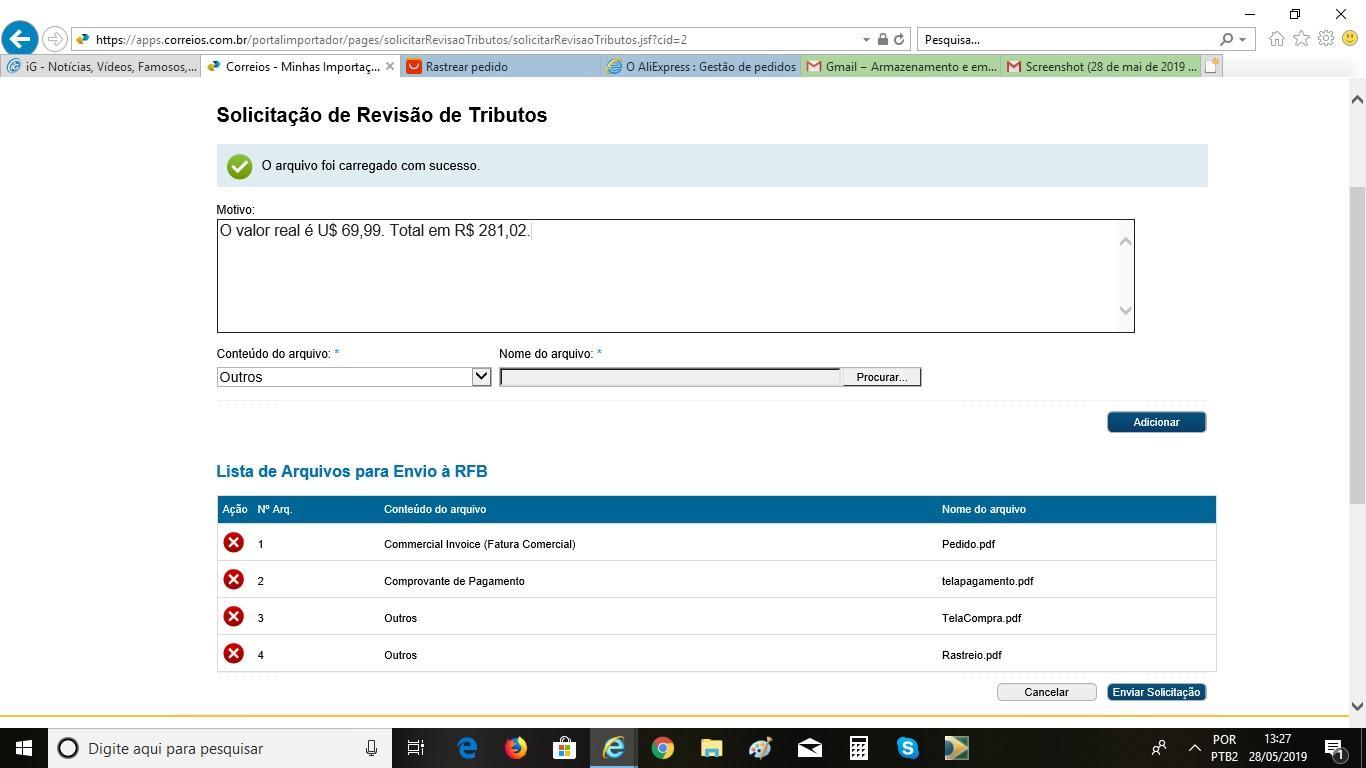This screenshot has height=768, width=1366.
Task: Open action center notifications icon
Action: coord(1333,748)
